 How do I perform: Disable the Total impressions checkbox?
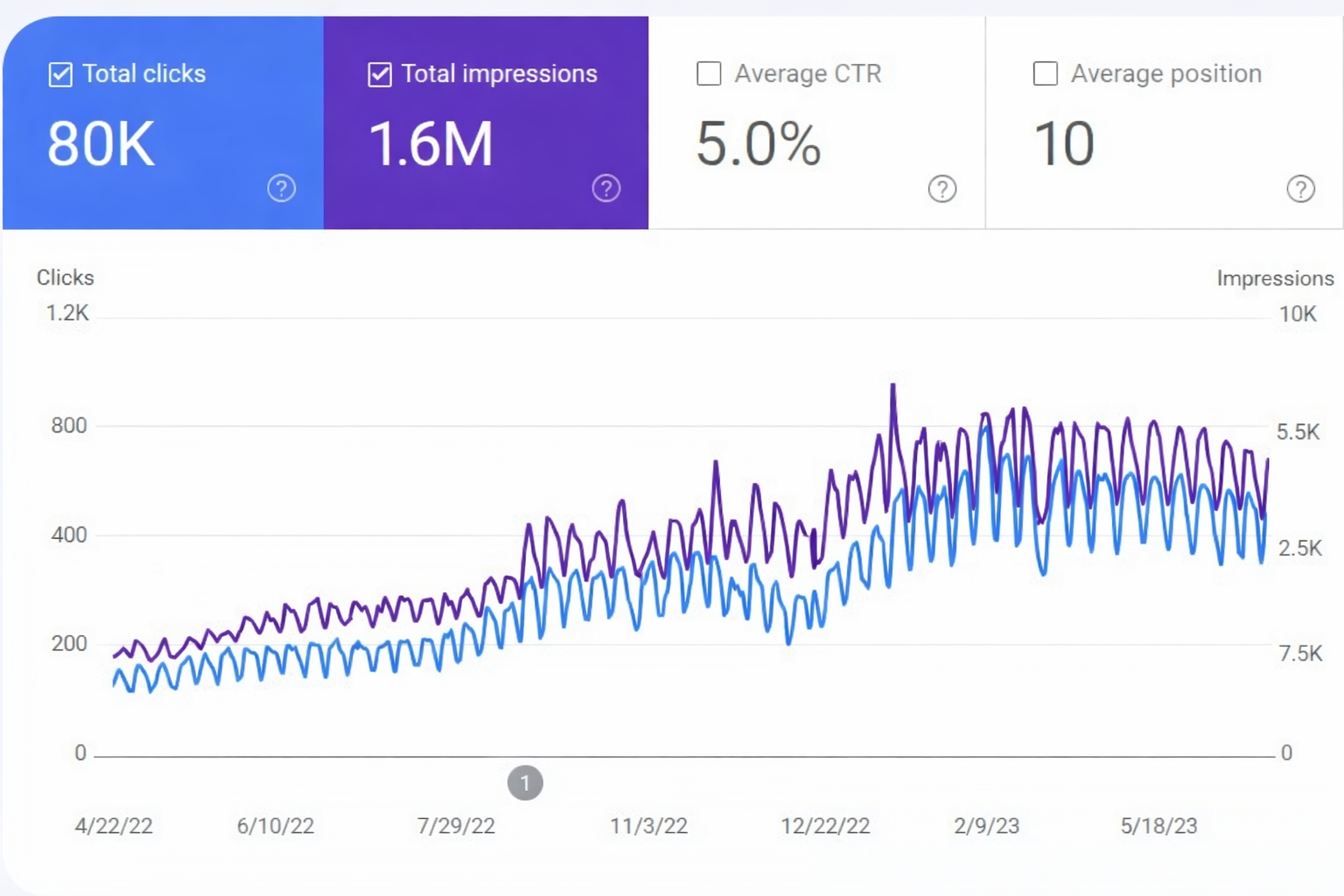(380, 74)
